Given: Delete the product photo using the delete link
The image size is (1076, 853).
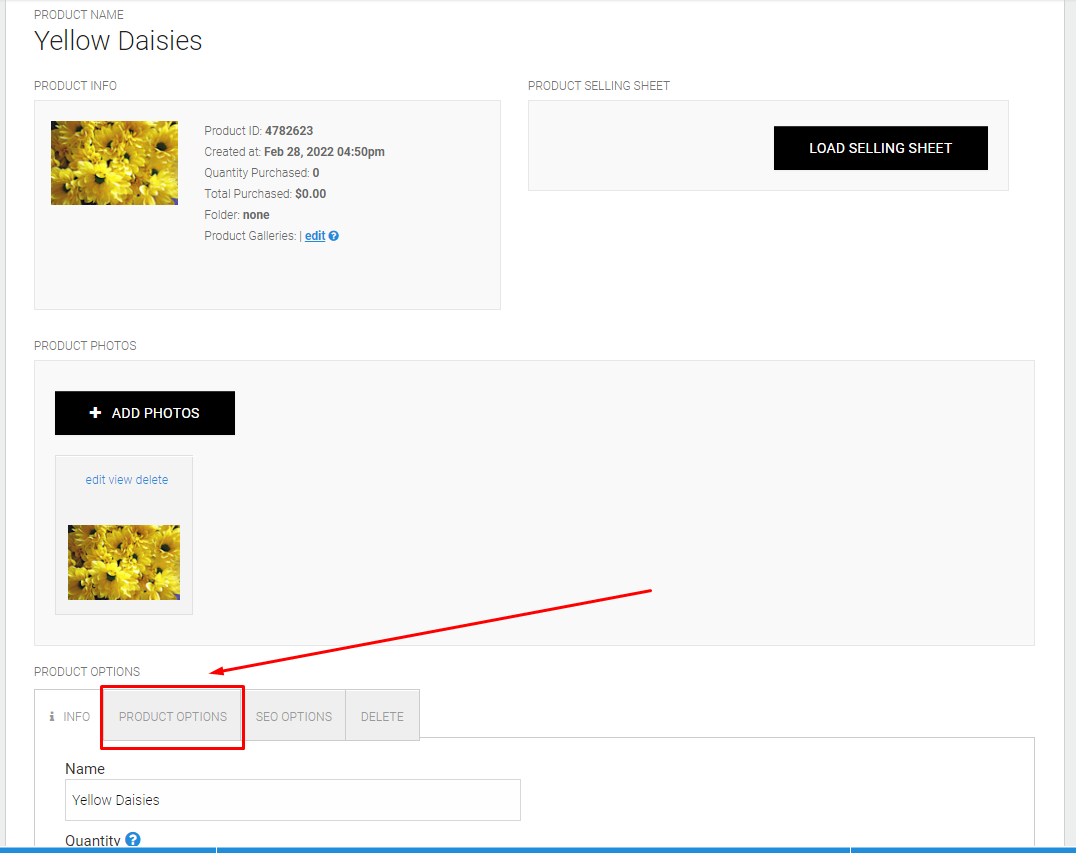Looking at the screenshot, I should point(150,480).
